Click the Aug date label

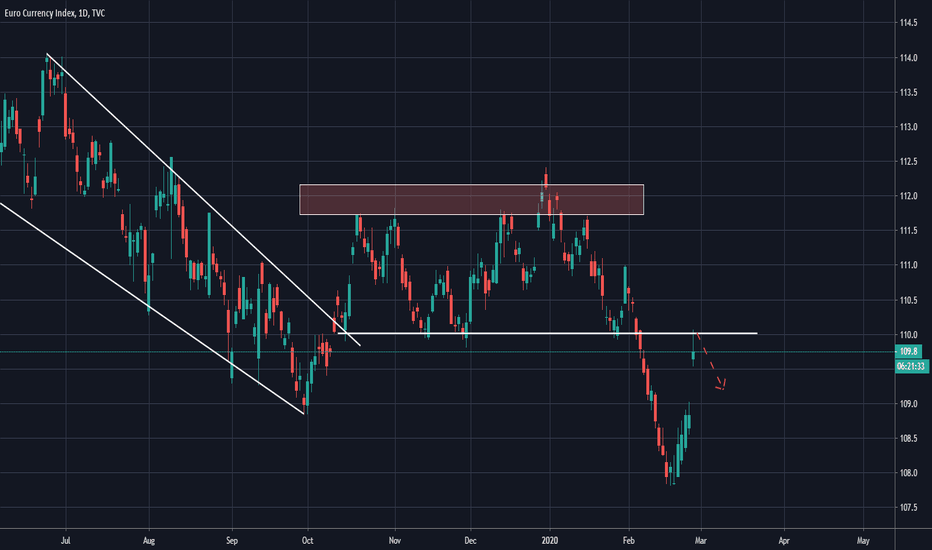tap(149, 540)
